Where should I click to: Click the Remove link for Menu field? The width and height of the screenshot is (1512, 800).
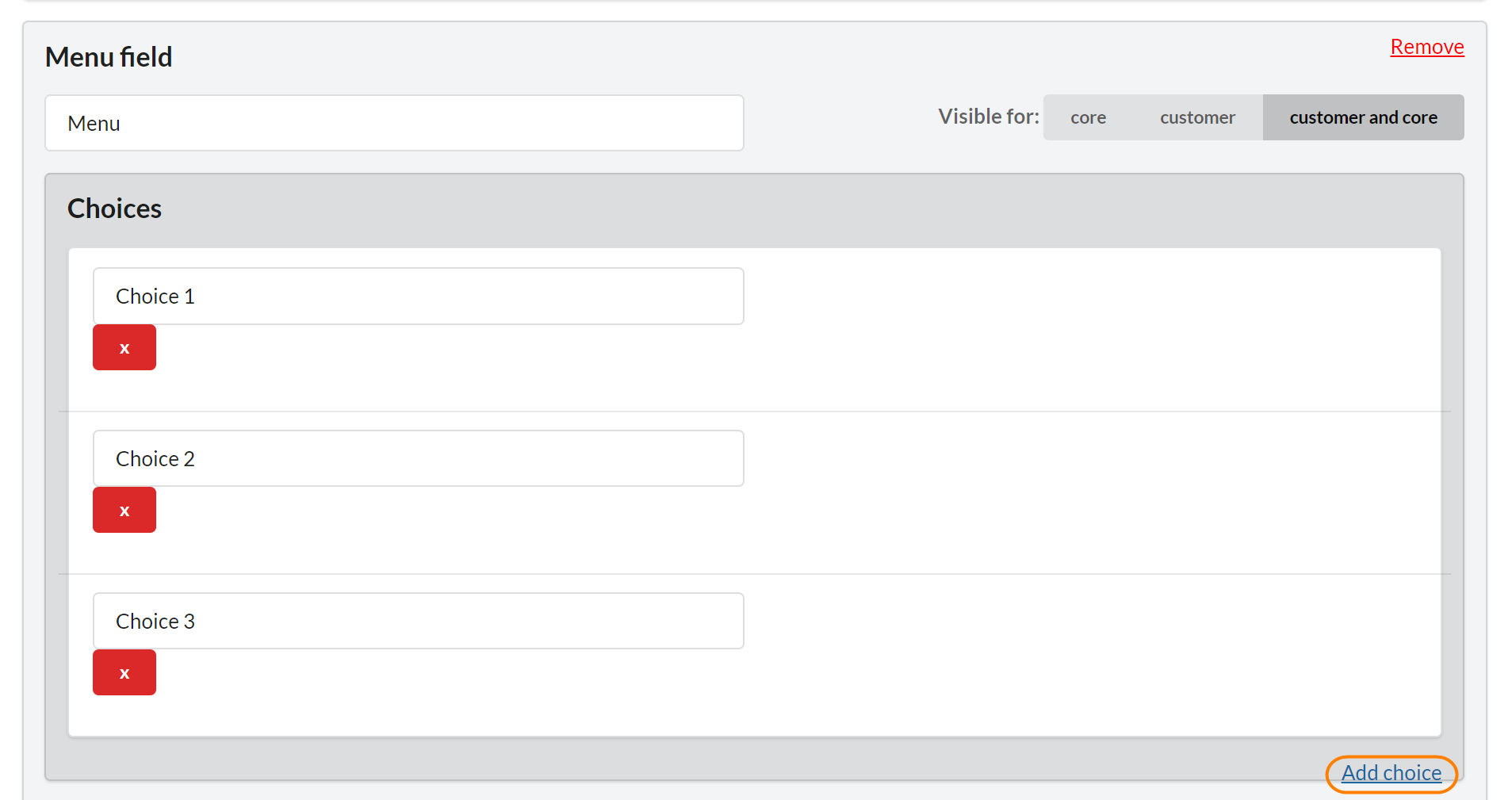click(1426, 47)
